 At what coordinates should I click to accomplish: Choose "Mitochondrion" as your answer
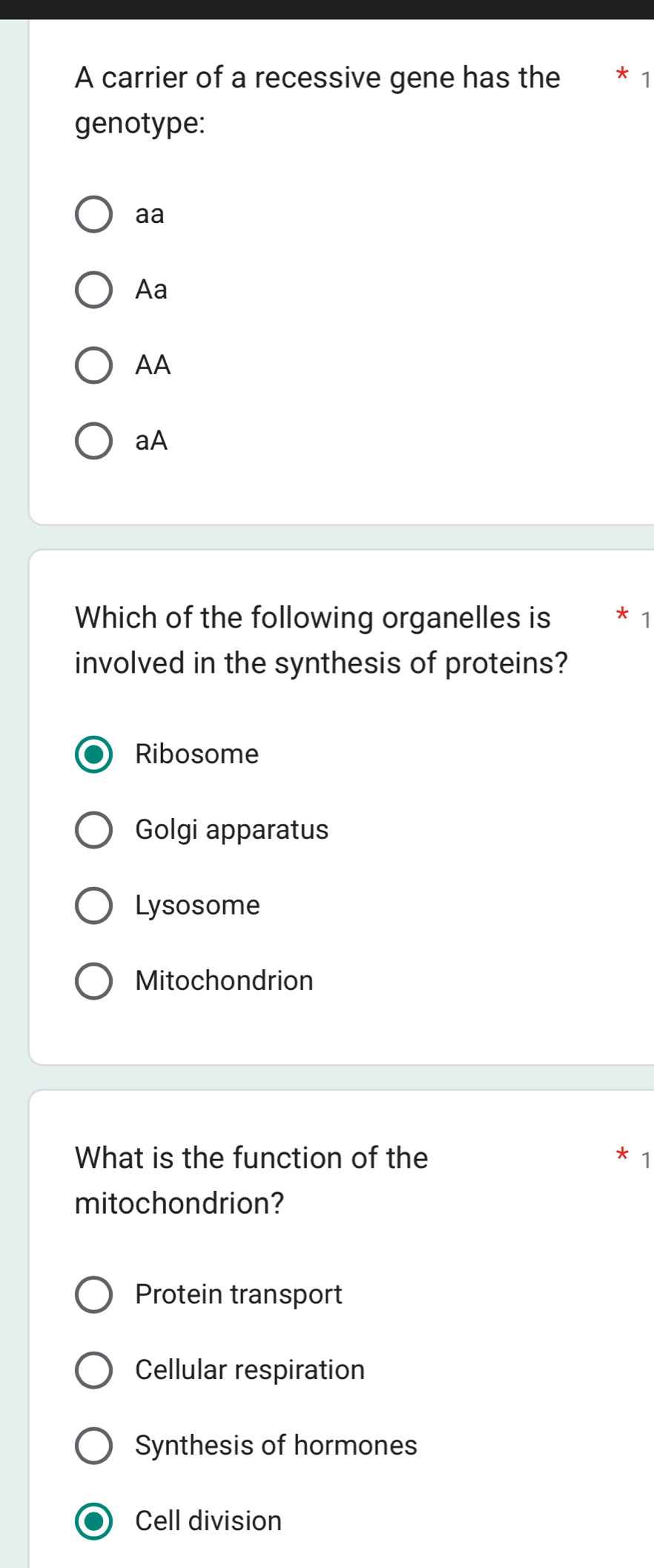click(93, 981)
